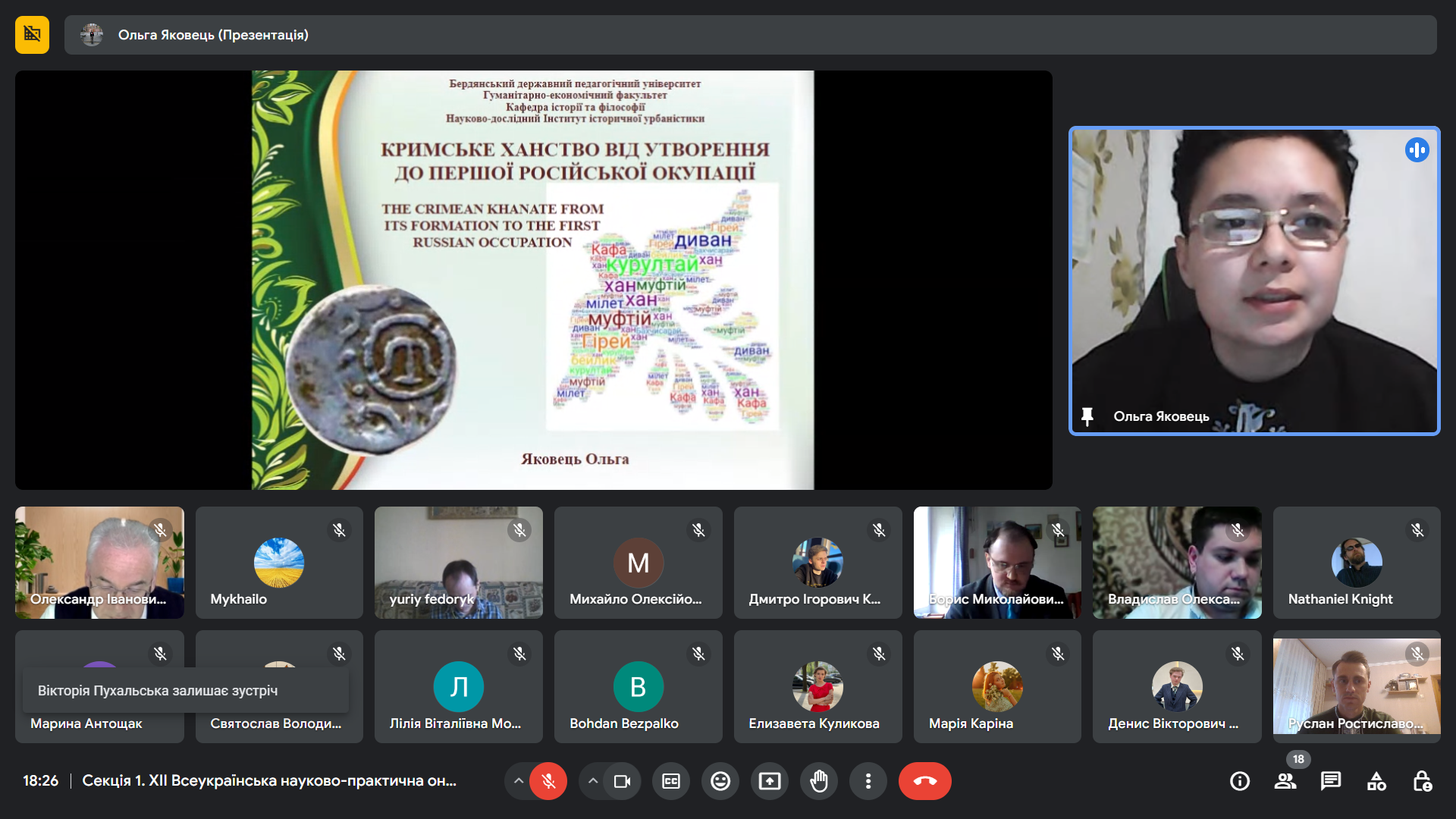Unmute the red microphone button

(548, 781)
